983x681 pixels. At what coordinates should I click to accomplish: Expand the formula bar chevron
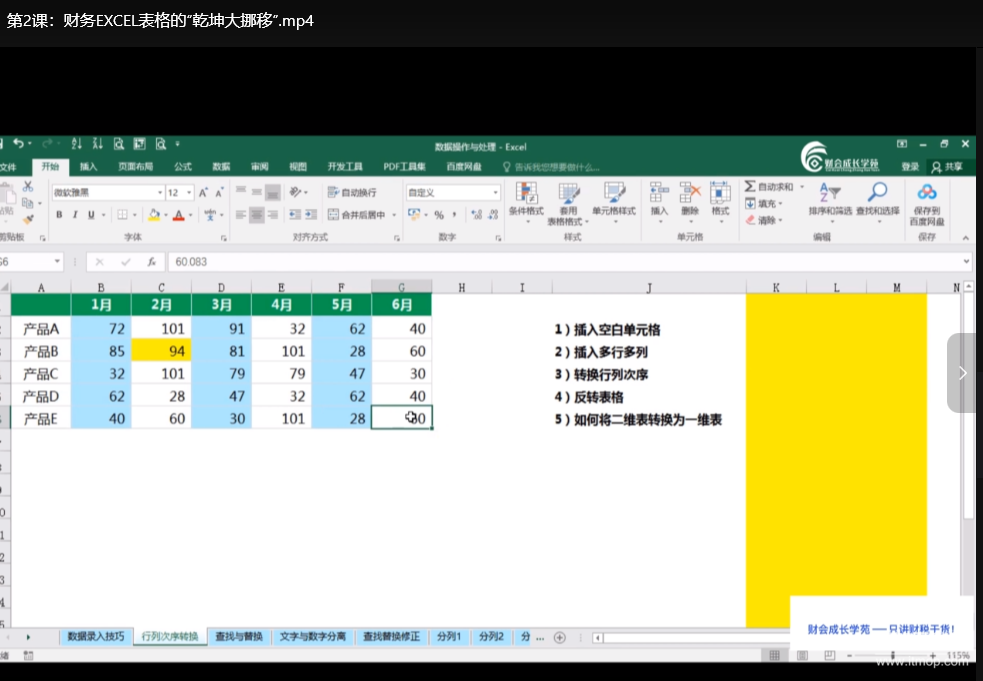coord(966,261)
